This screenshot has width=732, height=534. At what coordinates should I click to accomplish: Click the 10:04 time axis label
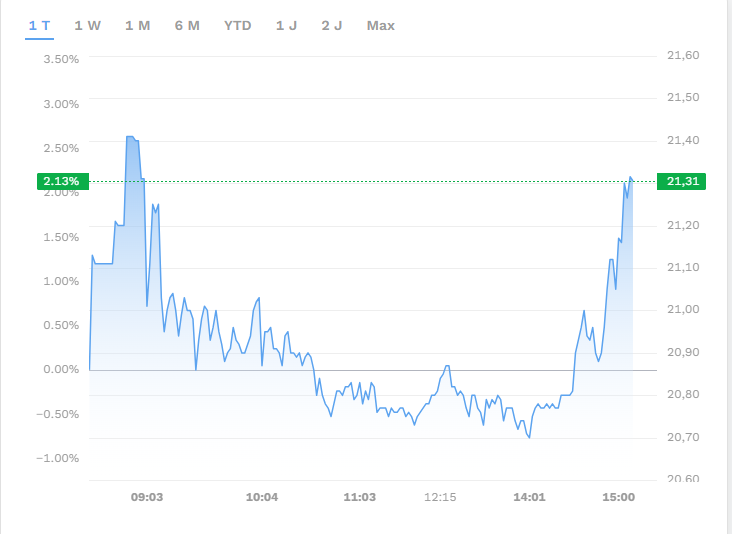click(262, 497)
